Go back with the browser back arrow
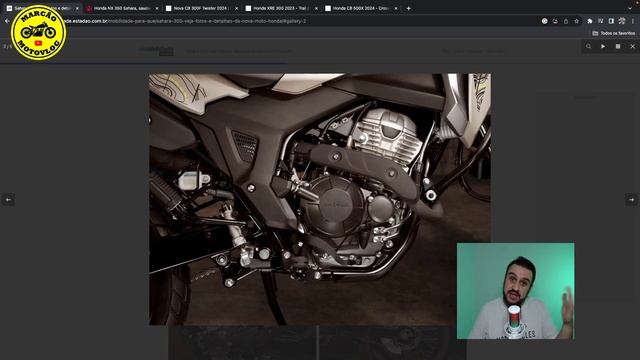The image size is (640, 360). [7, 21]
